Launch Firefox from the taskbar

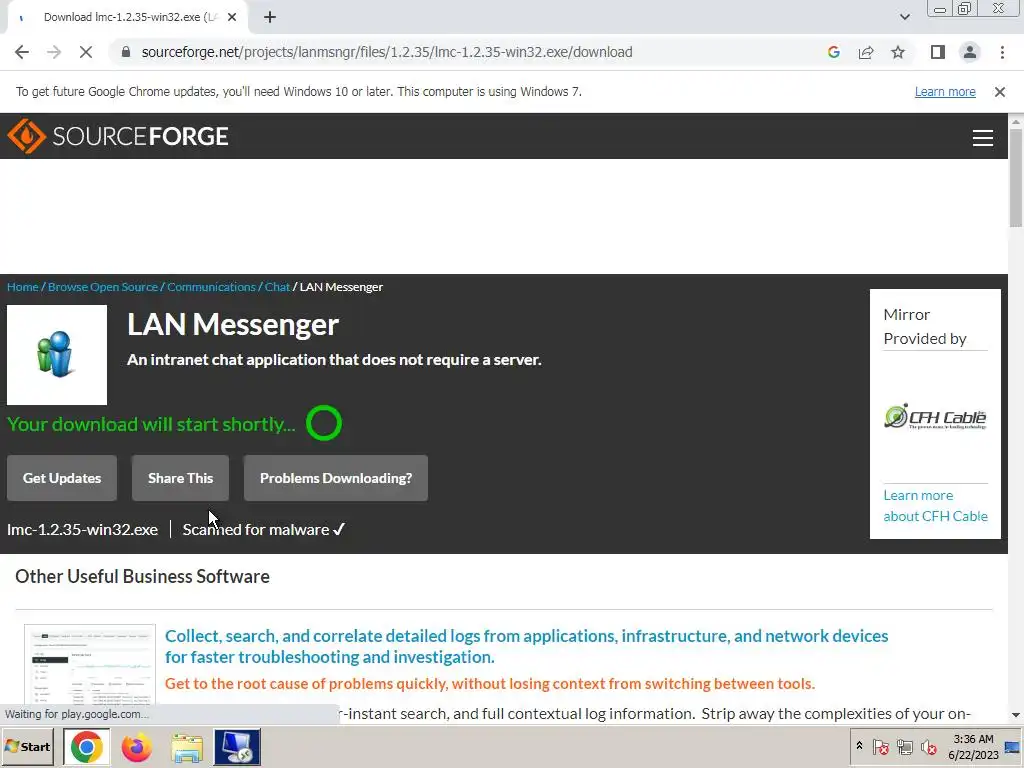tap(136, 747)
